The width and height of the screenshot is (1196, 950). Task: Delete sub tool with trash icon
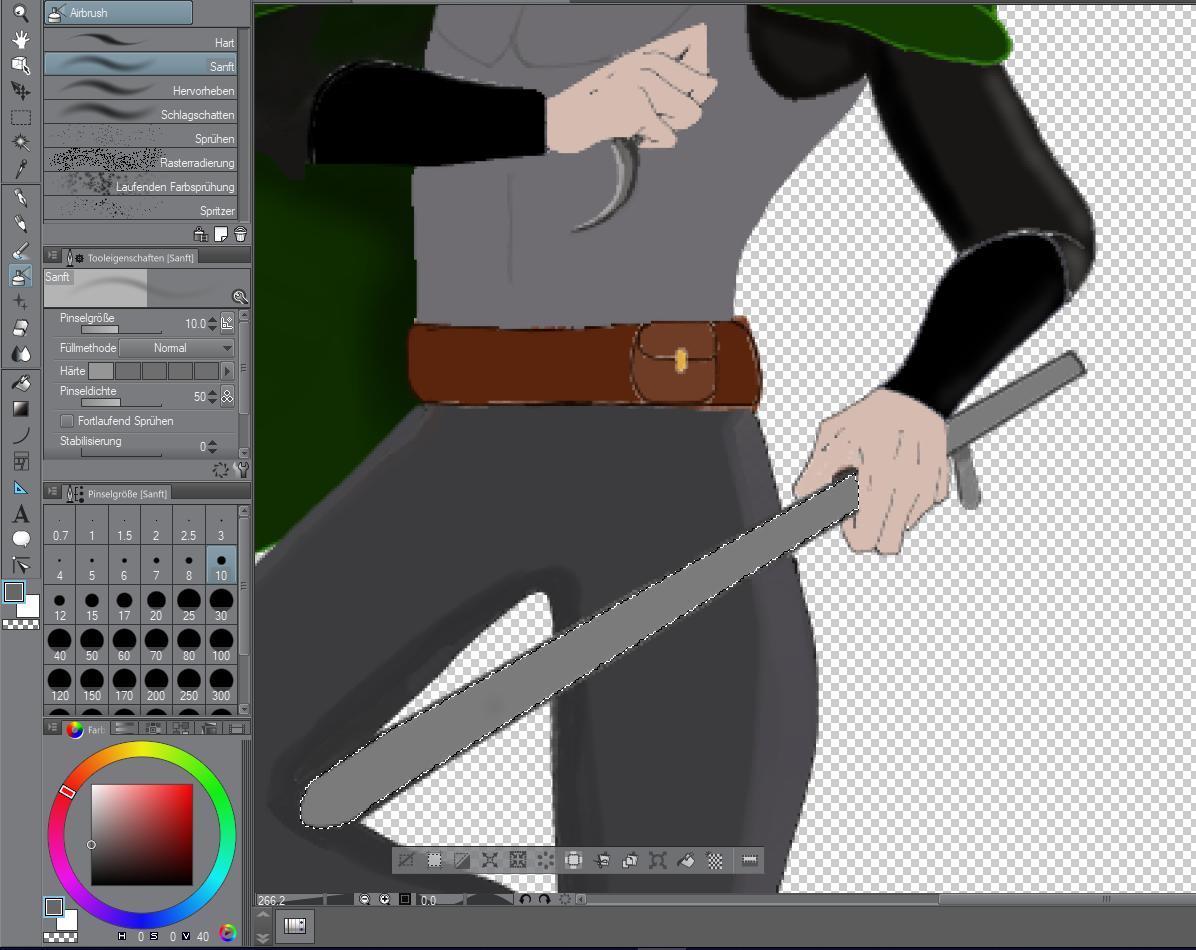click(240, 233)
